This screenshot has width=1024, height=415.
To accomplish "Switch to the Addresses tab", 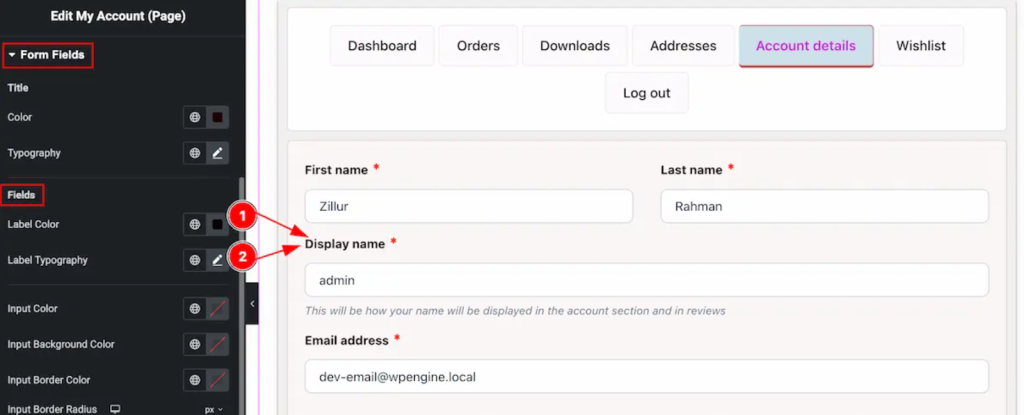I will click(683, 46).
